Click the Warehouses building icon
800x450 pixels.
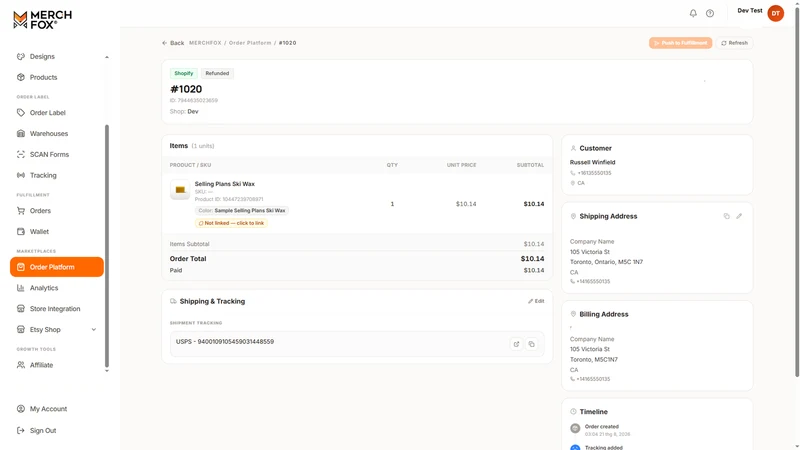(21, 134)
